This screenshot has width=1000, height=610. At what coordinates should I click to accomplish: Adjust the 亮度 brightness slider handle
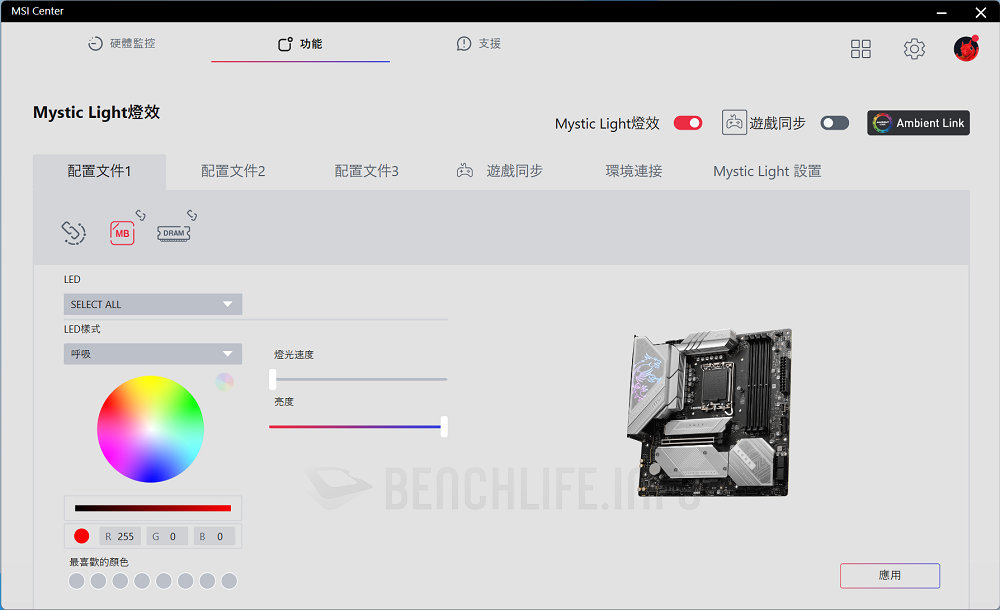[x=444, y=426]
